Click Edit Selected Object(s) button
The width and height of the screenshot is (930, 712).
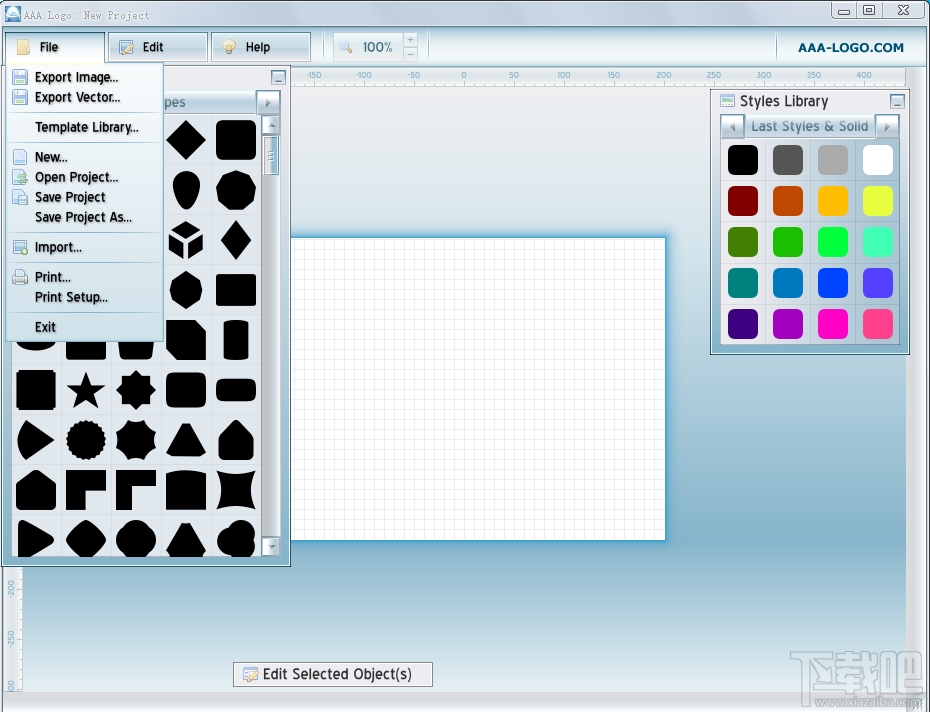click(x=333, y=675)
